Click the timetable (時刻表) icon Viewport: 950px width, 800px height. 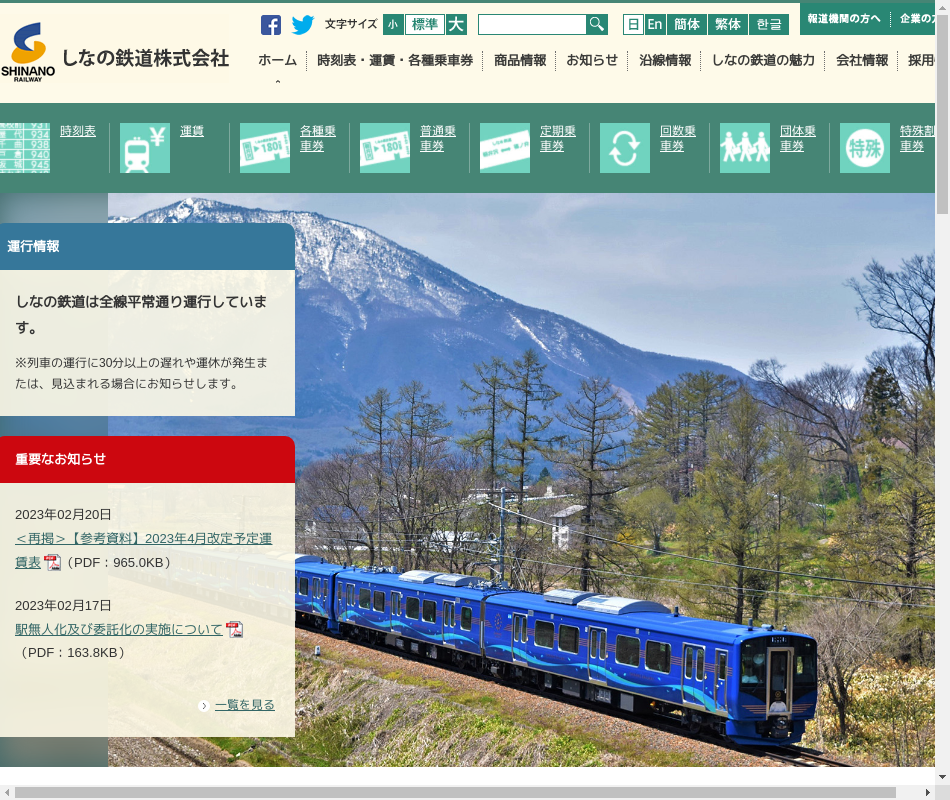tap(25, 148)
